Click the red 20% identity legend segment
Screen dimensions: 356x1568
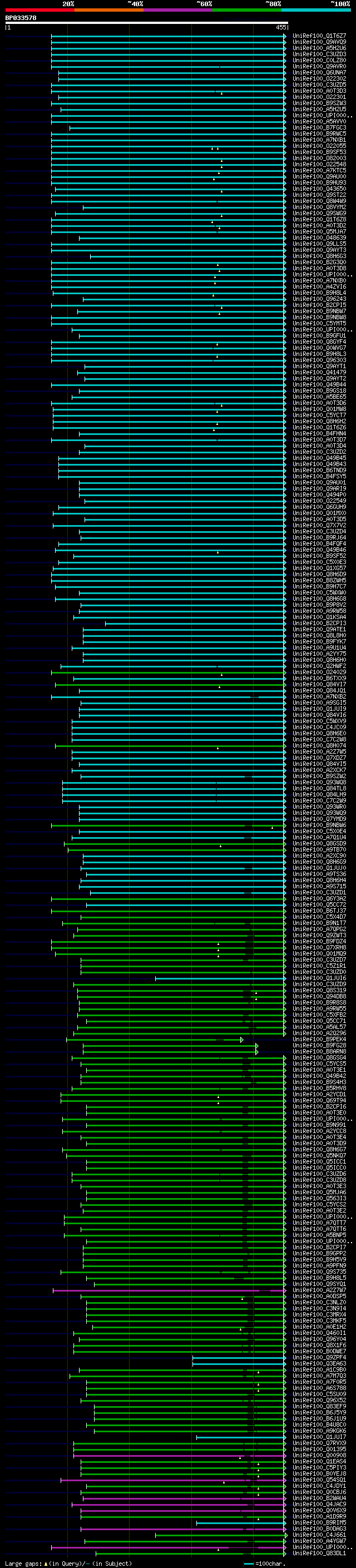tap(40, 10)
